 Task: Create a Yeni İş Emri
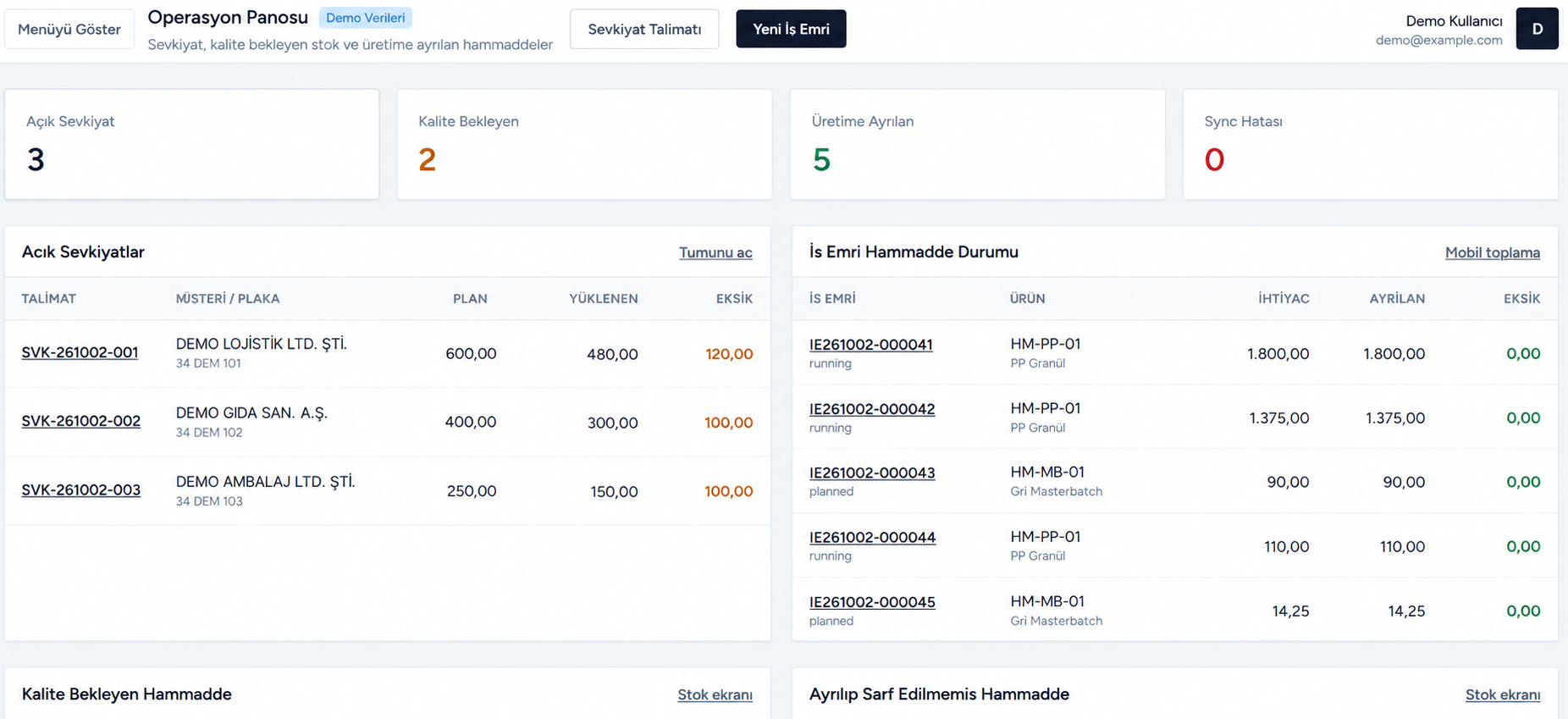(791, 29)
